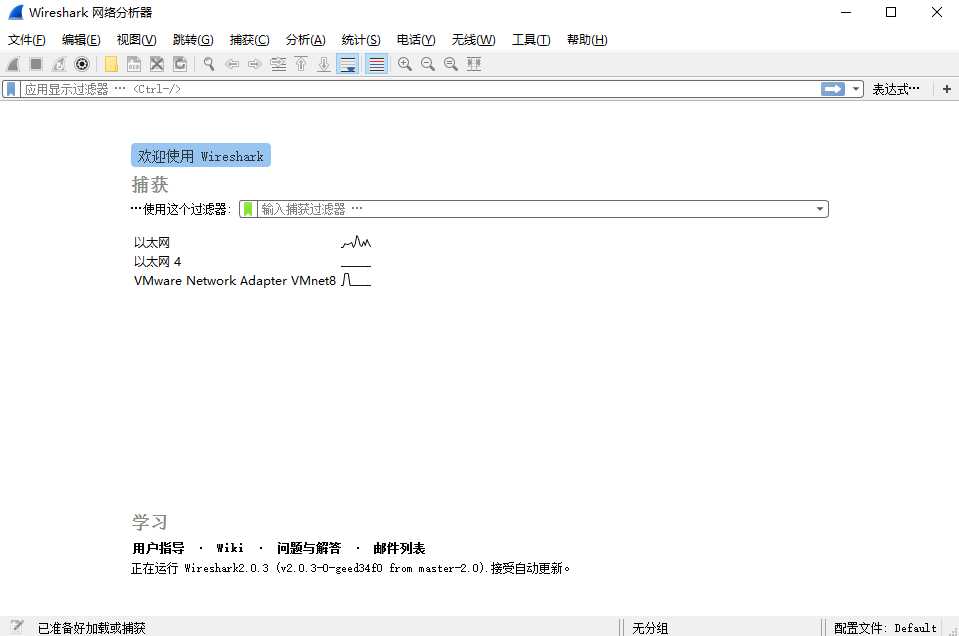Viewport: 959px width, 636px height.
Task: Click the zoom out magnifier icon
Action: [428, 64]
